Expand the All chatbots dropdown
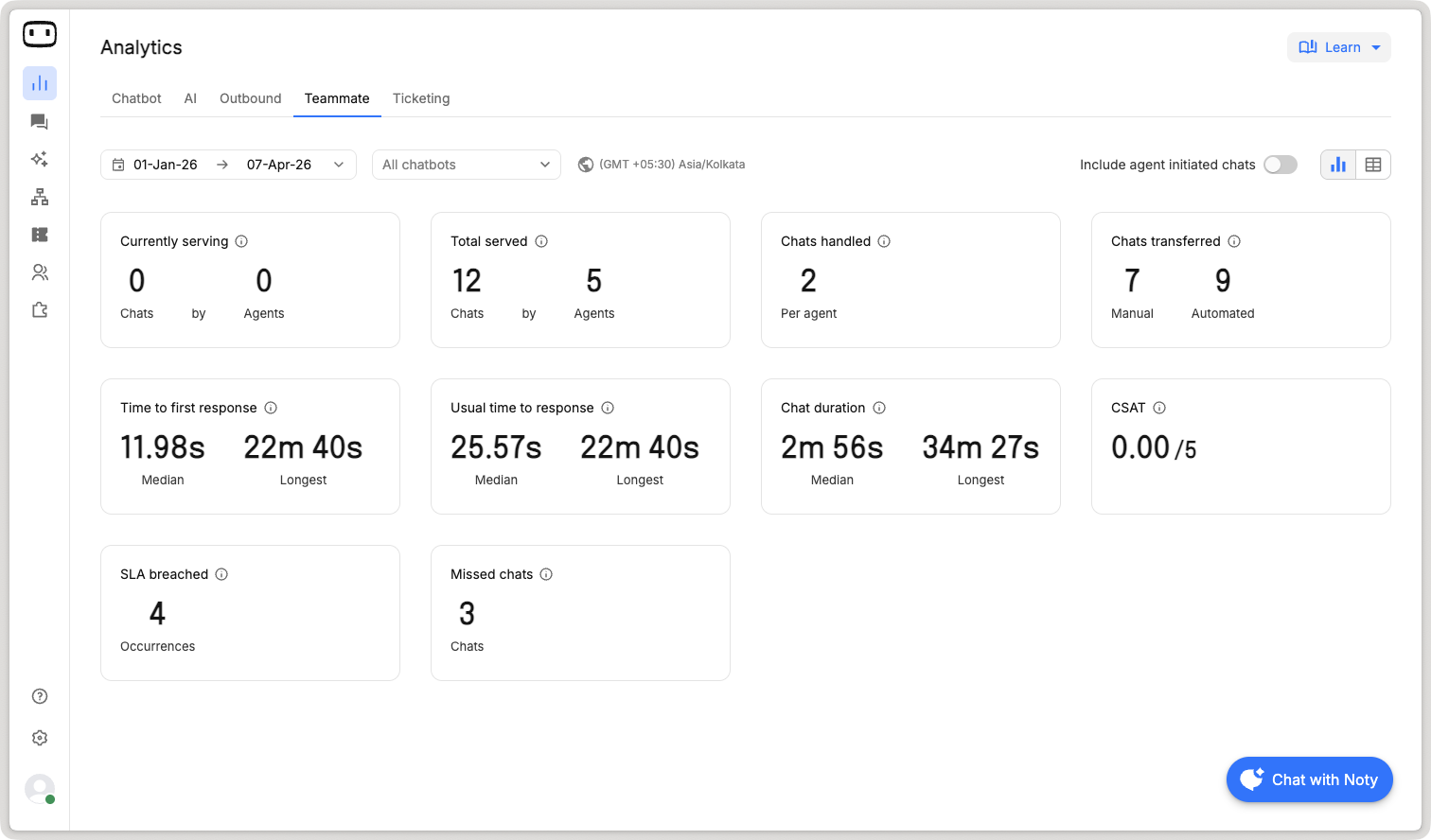Screen dimensions: 1431x840 [466, 165]
